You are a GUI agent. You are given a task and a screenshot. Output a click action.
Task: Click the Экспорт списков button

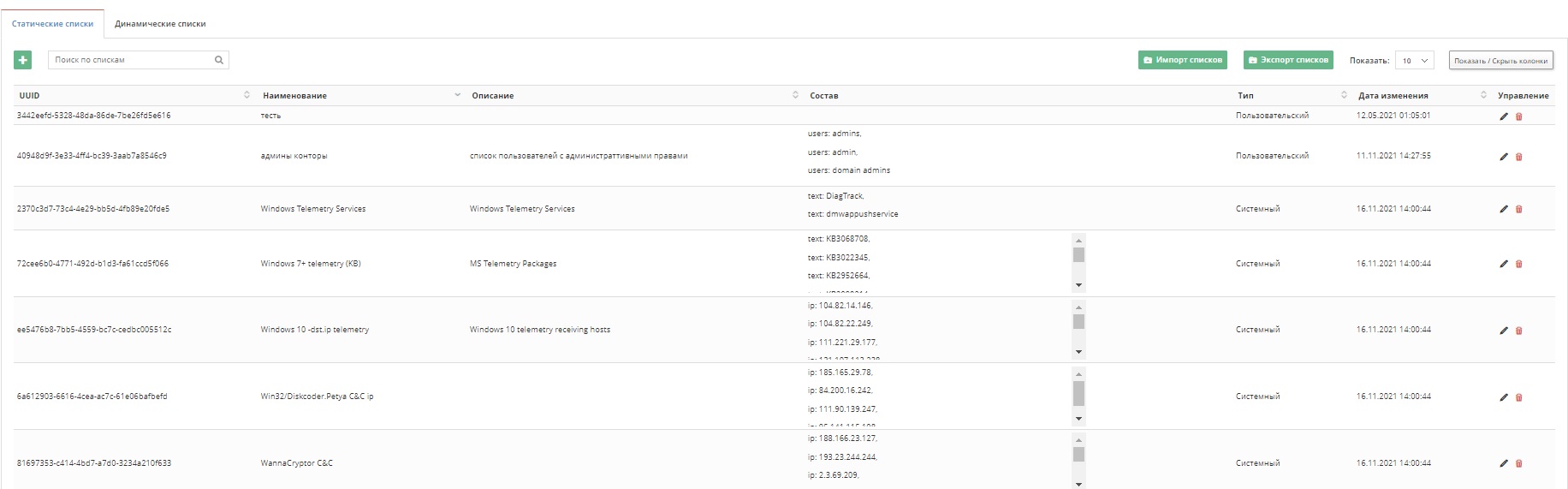tap(1289, 60)
